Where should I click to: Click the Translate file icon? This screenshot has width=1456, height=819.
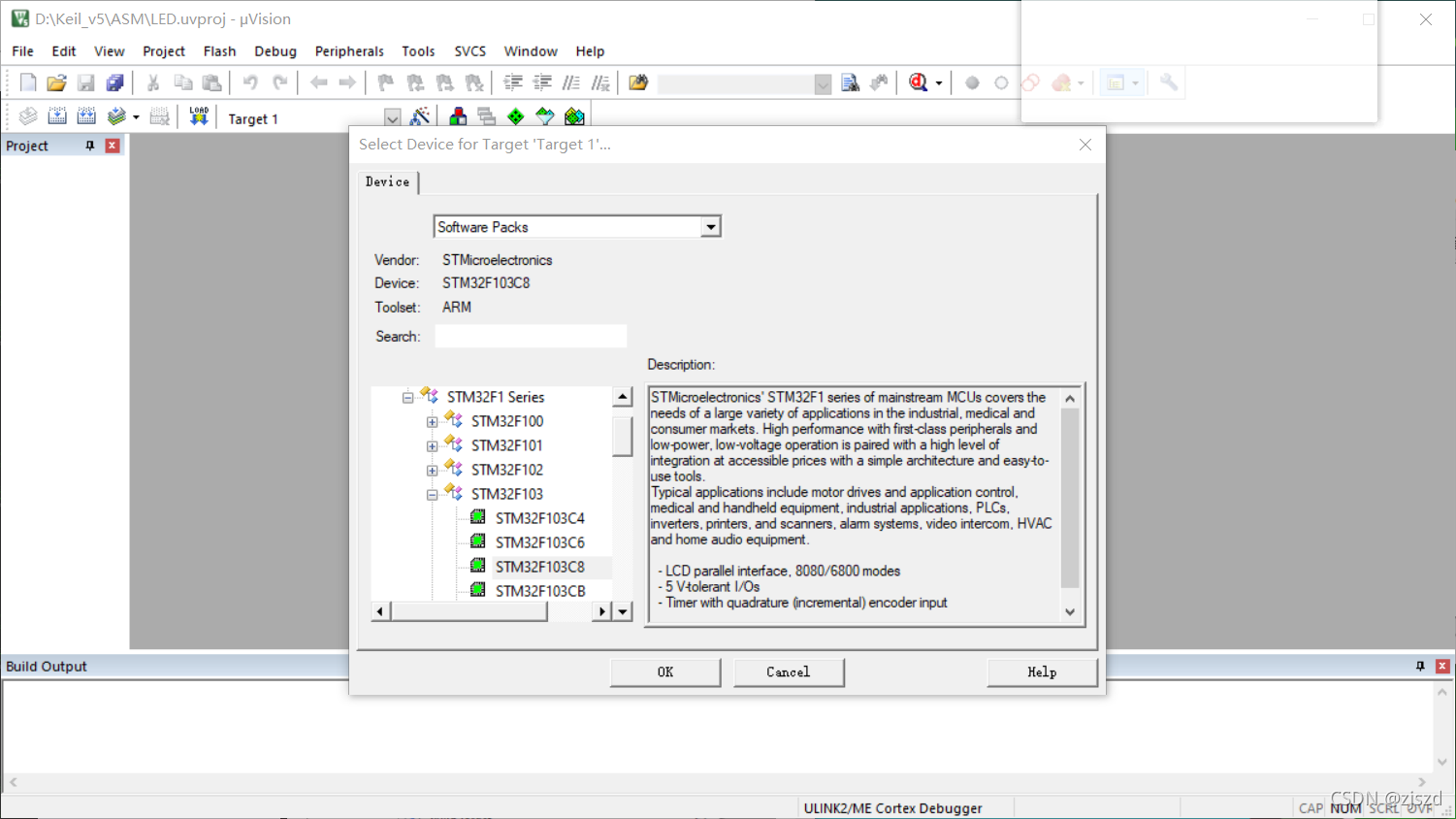(x=28, y=117)
